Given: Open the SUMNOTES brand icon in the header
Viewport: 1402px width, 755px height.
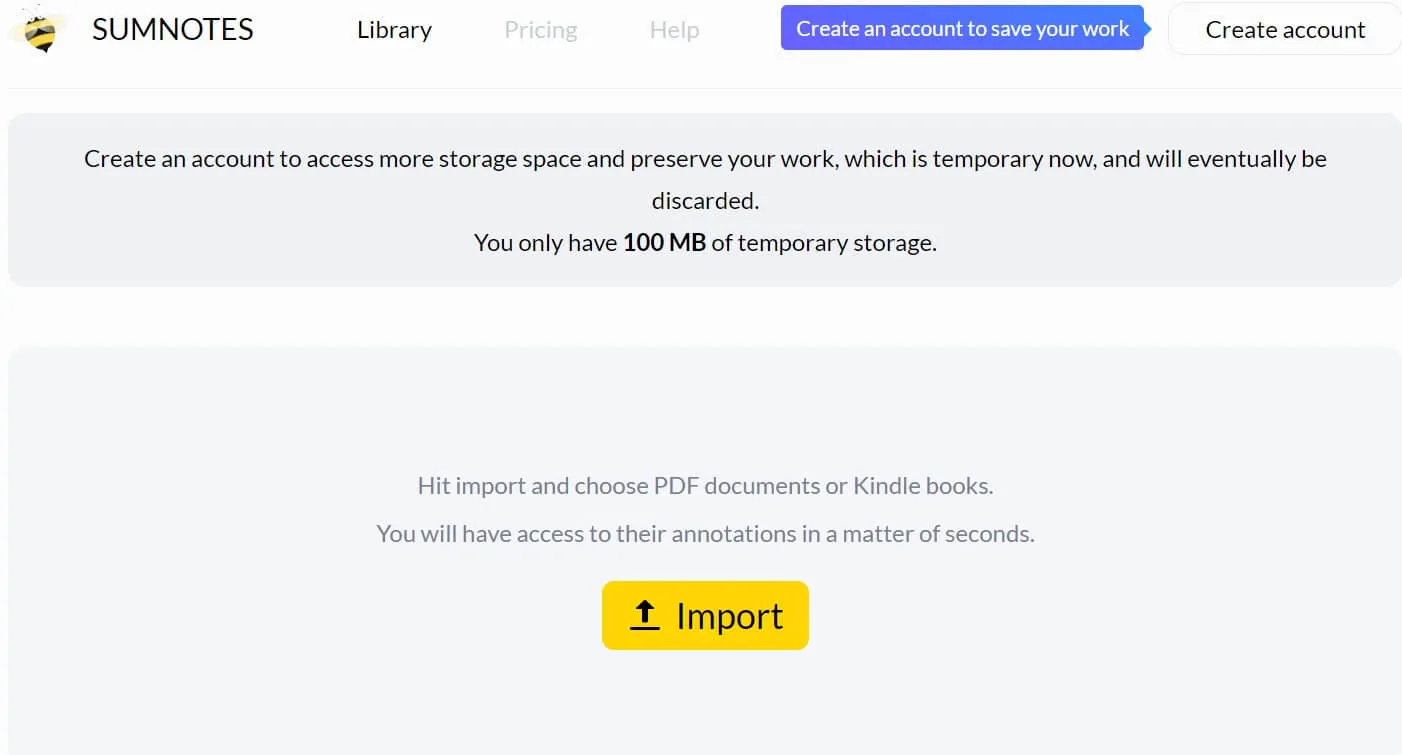Looking at the screenshot, I should coord(37,28).
